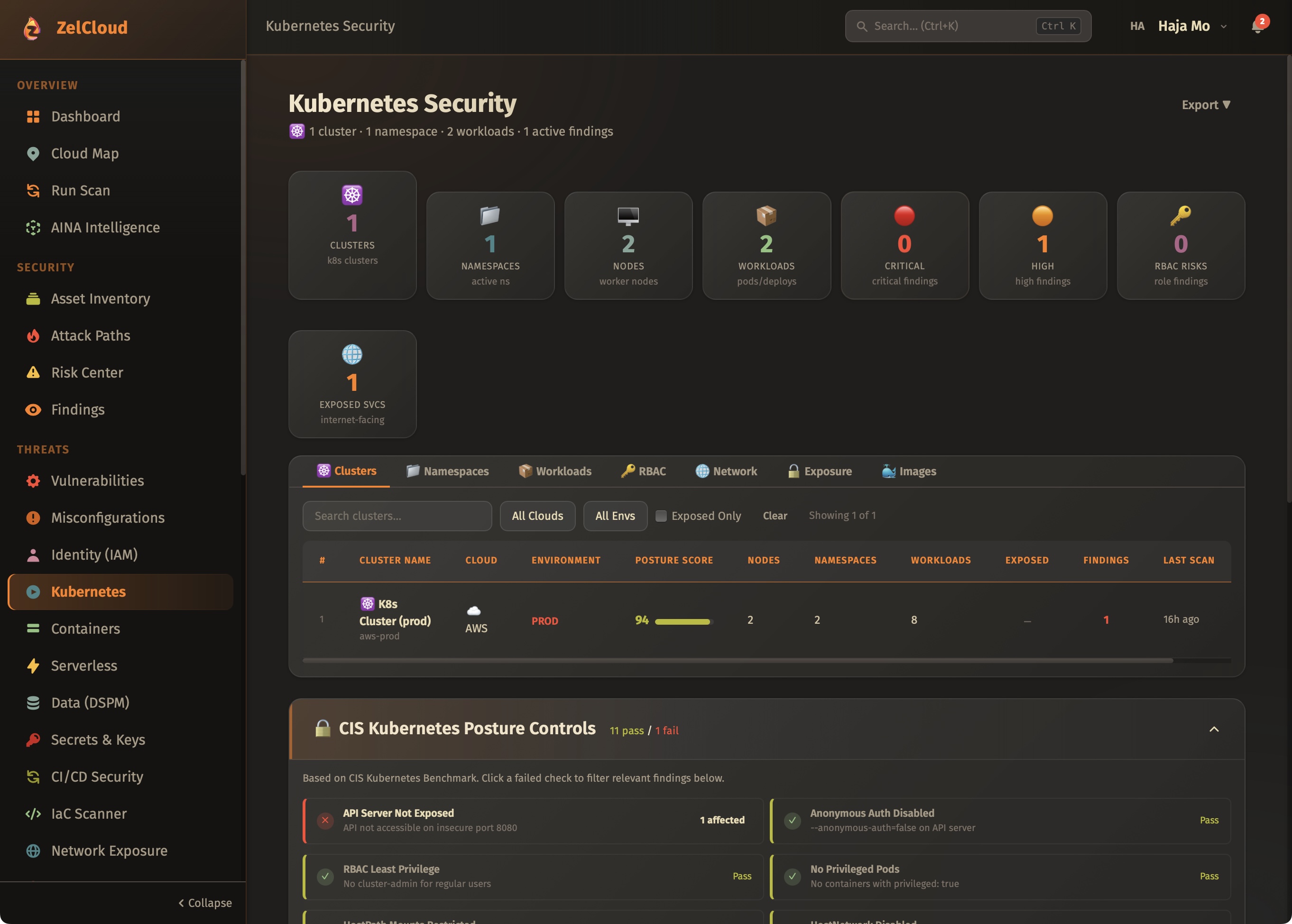Open the All Clouds filter dropdown
The image size is (1292, 924).
click(537, 516)
